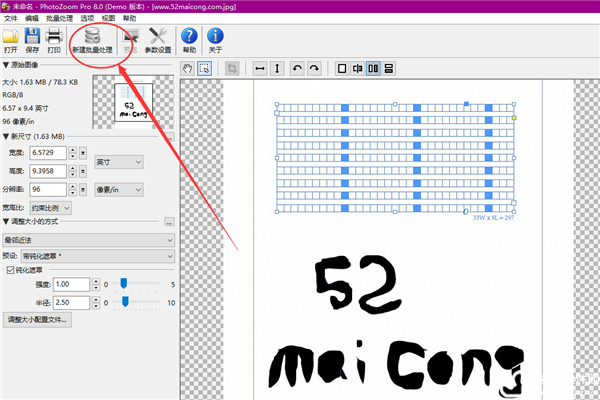Select the hand pan tool

[188, 68]
